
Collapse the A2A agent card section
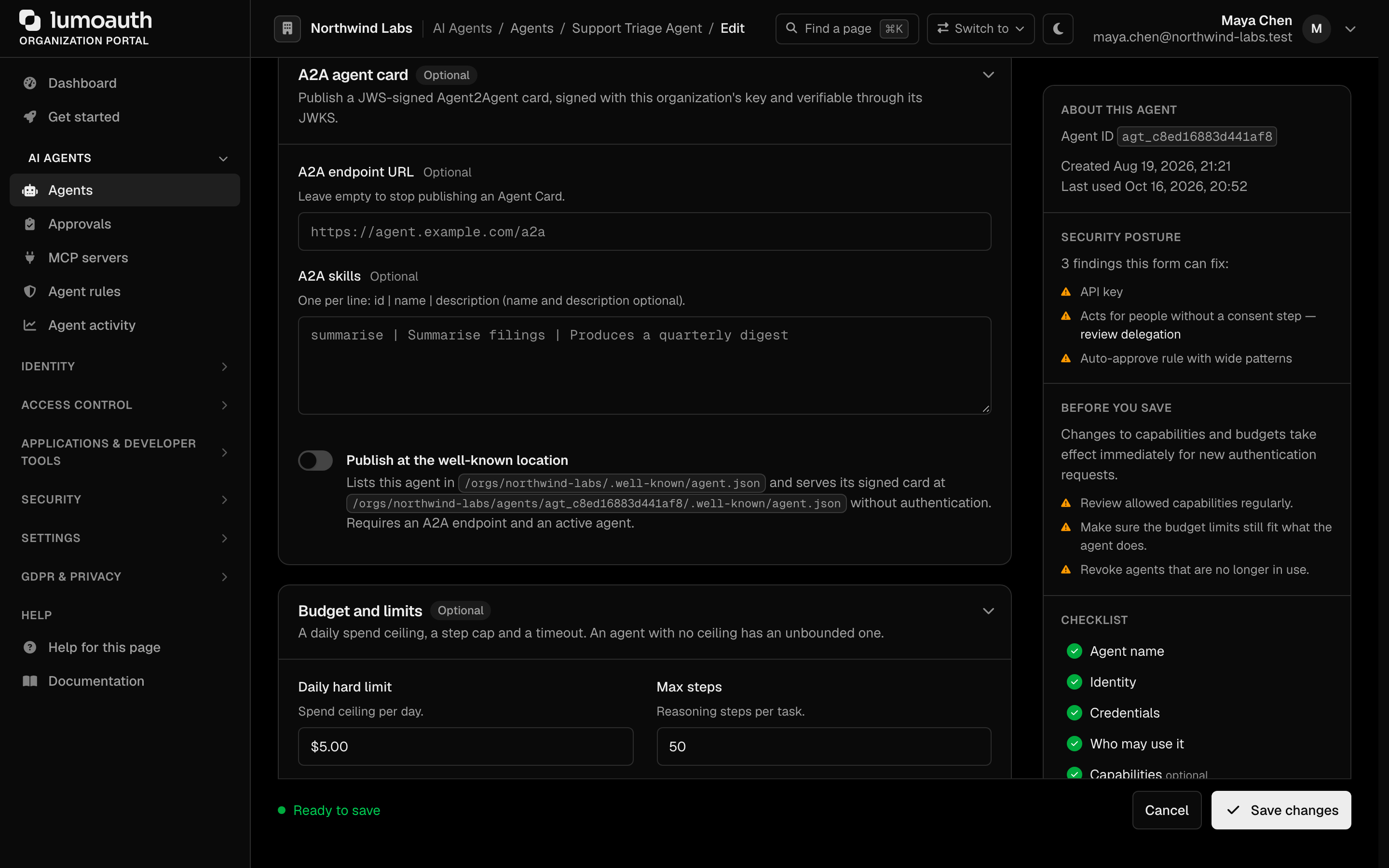[x=988, y=75]
